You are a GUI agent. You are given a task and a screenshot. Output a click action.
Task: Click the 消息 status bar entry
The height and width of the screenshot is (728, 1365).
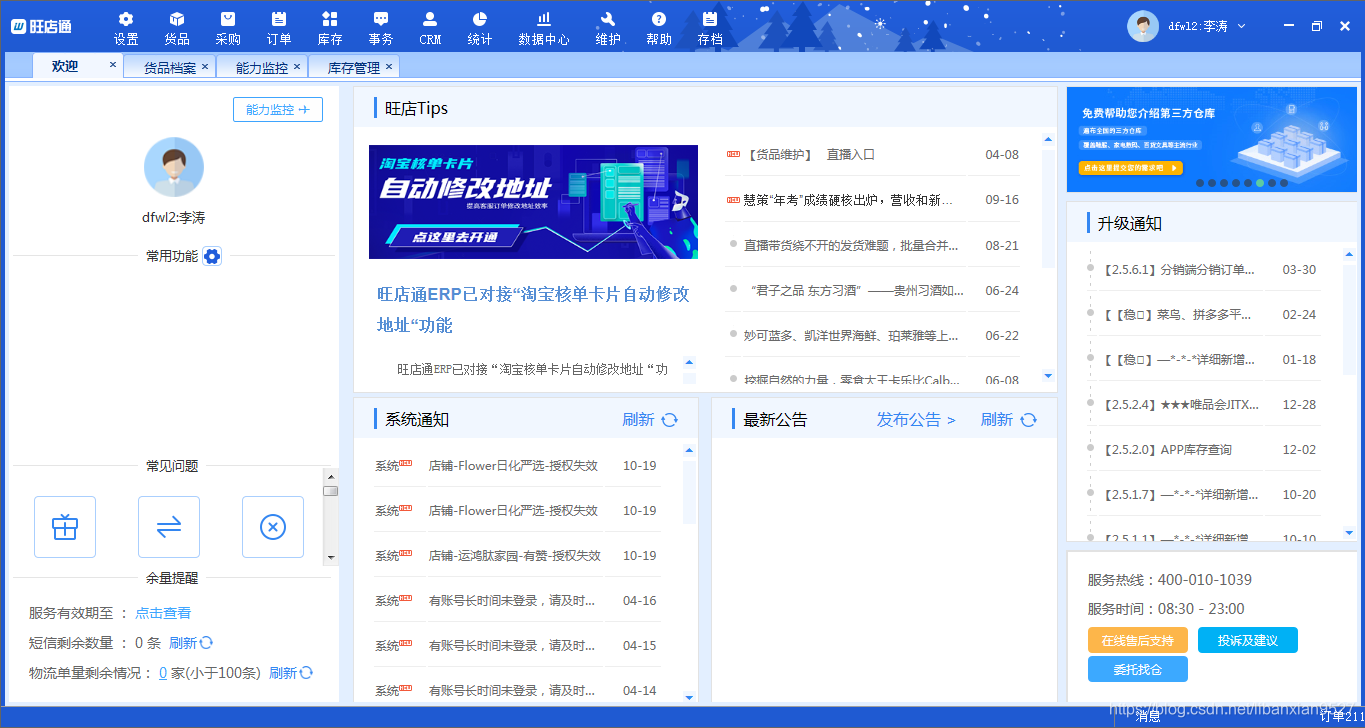pos(1148,716)
